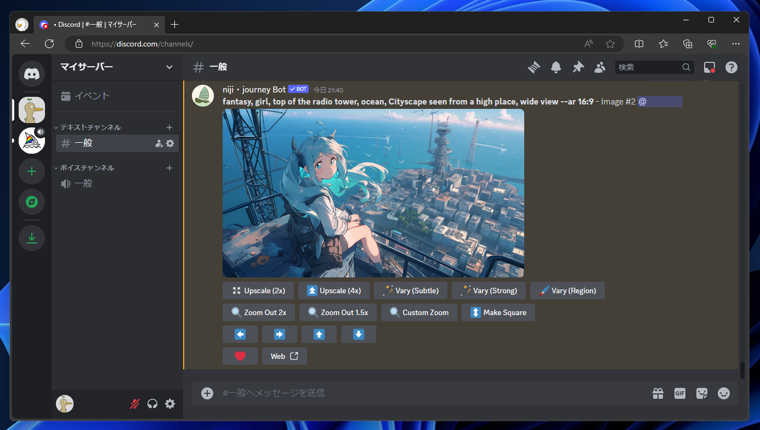
Task: Open the help question mark icon
Action: pos(731,67)
